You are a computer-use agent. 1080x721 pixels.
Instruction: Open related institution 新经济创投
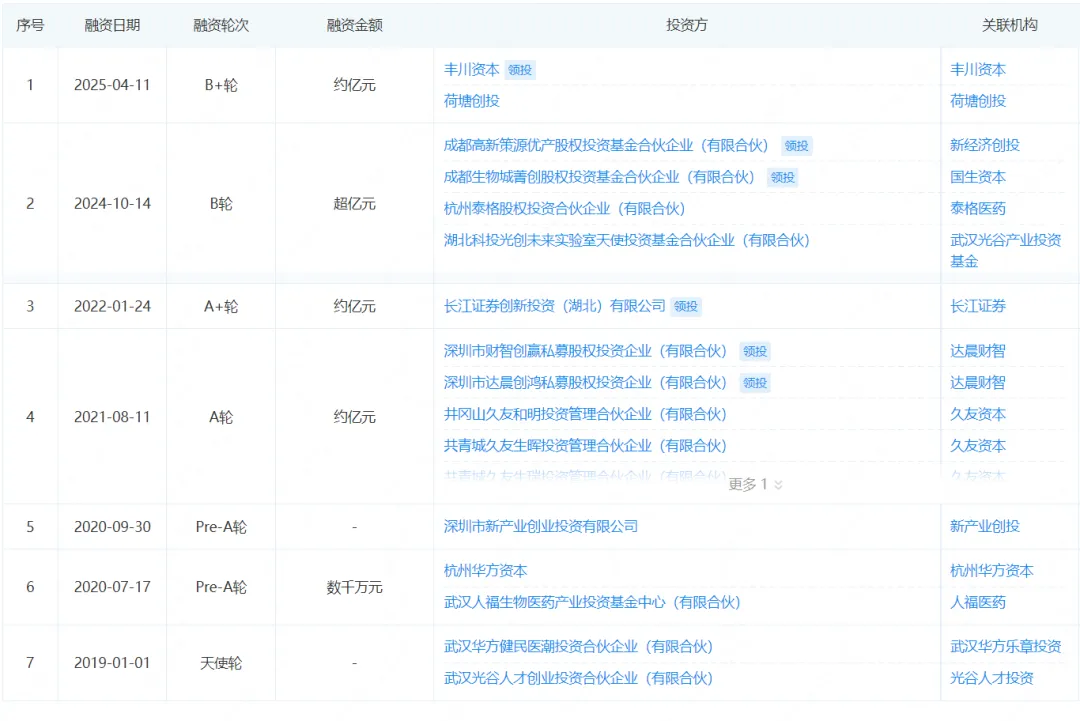click(984, 145)
